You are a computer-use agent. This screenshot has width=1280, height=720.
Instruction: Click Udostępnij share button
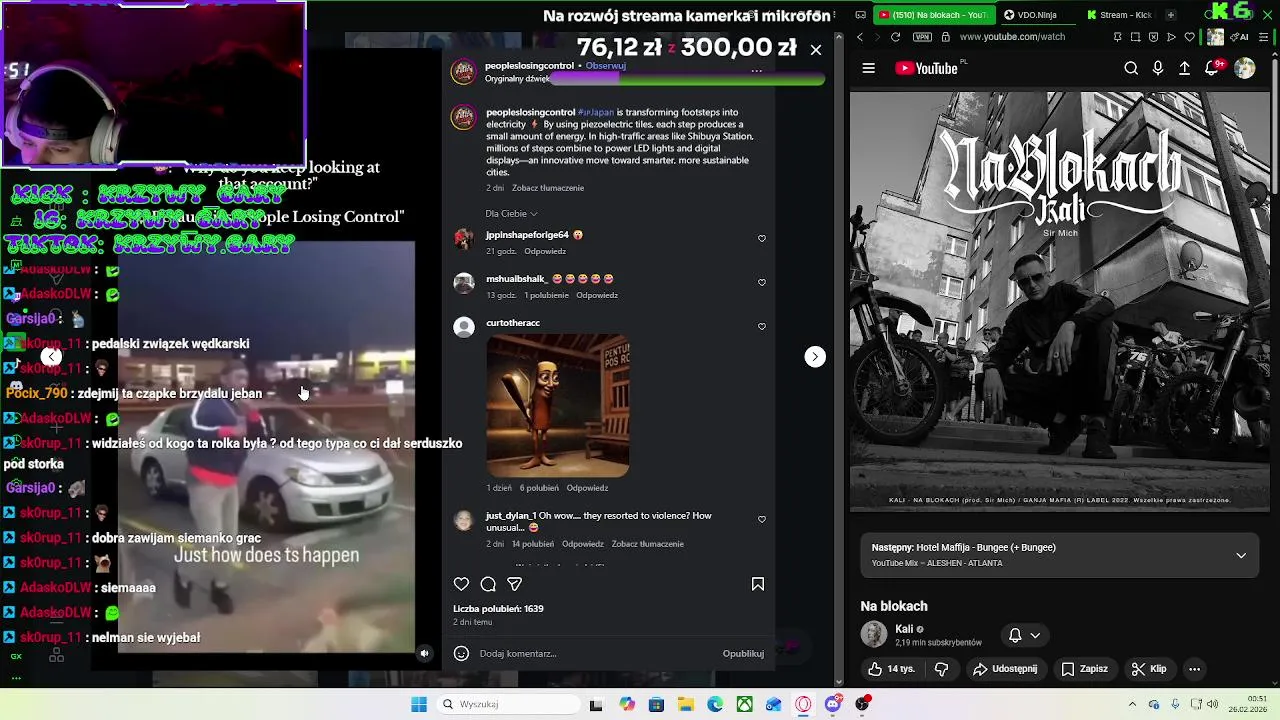[1005, 669]
